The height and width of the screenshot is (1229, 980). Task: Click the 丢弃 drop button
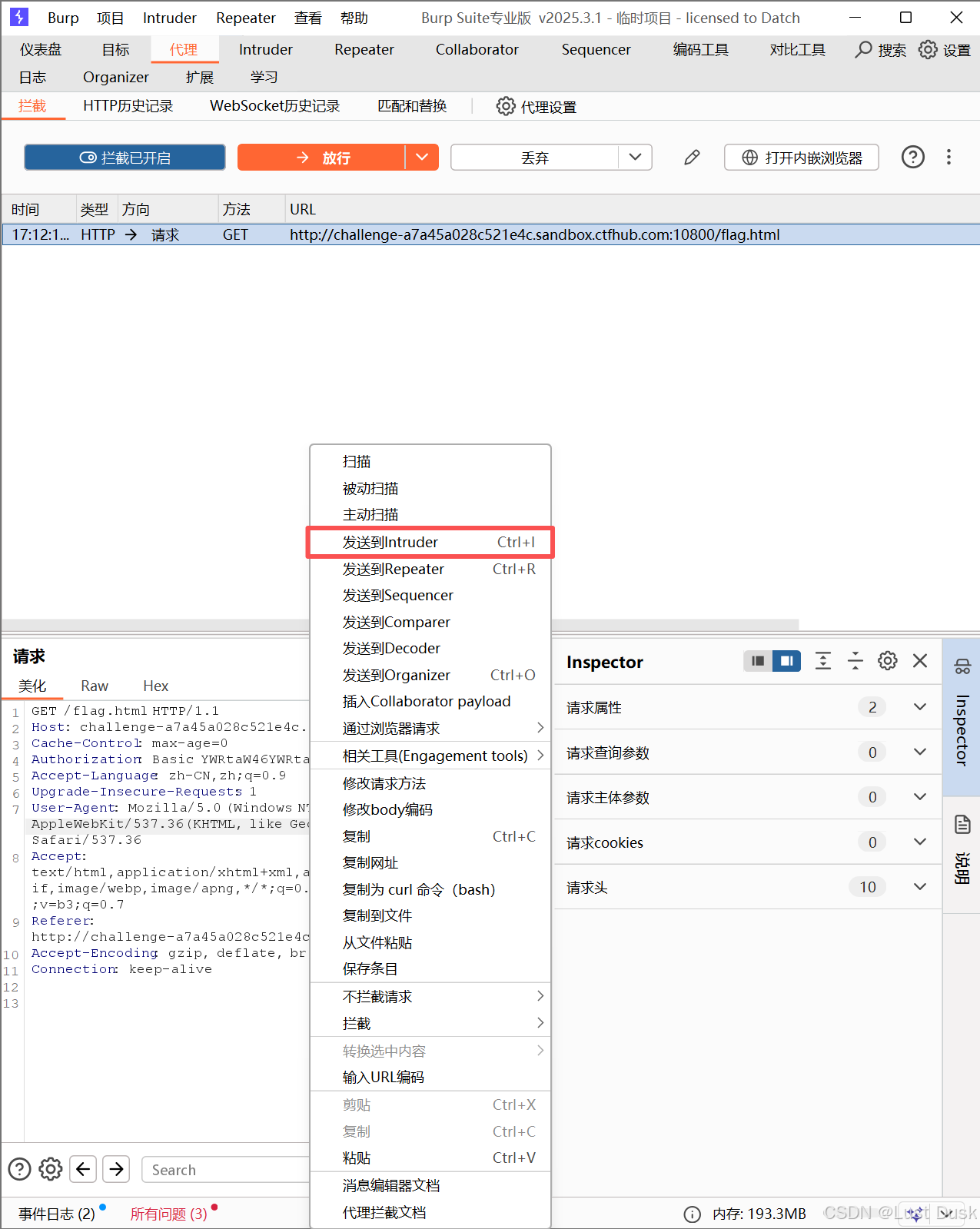pyautogui.click(x=535, y=158)
